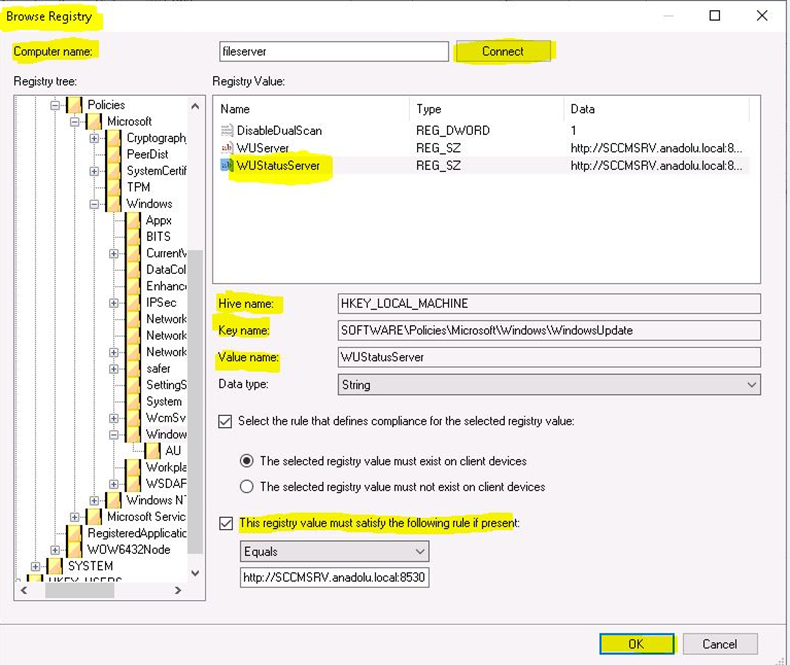The height and width of the screenshot is (665, 790).
Task: Click the DisableDualScan value icon
Action: pyautogui.click(x=227, y=130)
